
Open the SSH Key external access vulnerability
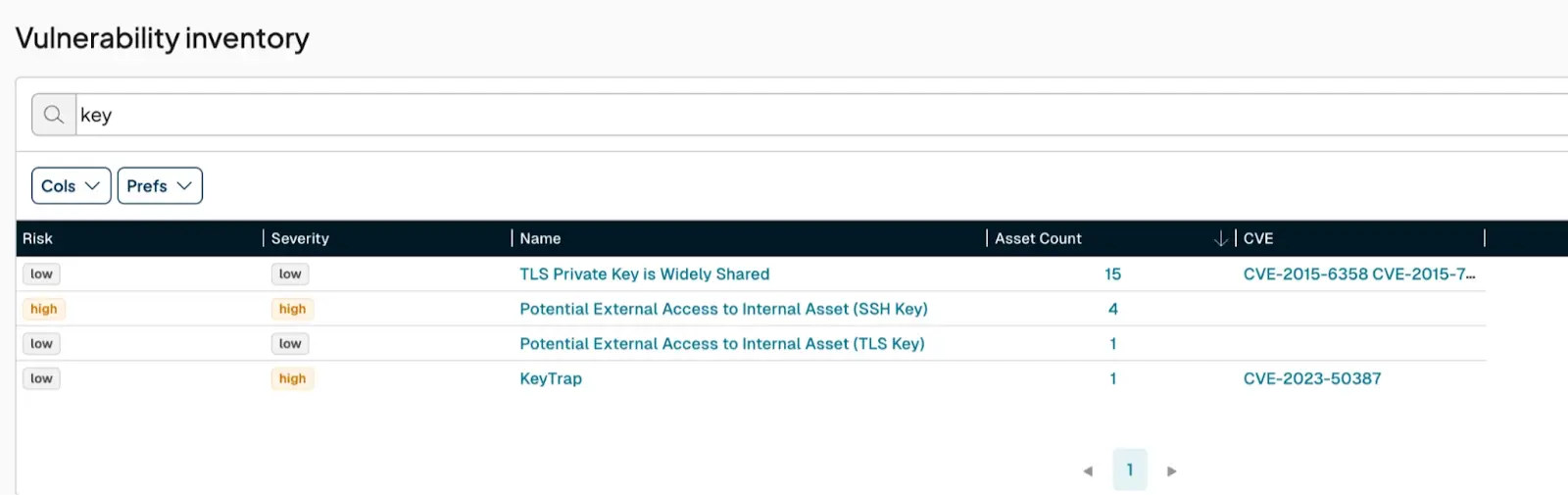click(723, 309)
